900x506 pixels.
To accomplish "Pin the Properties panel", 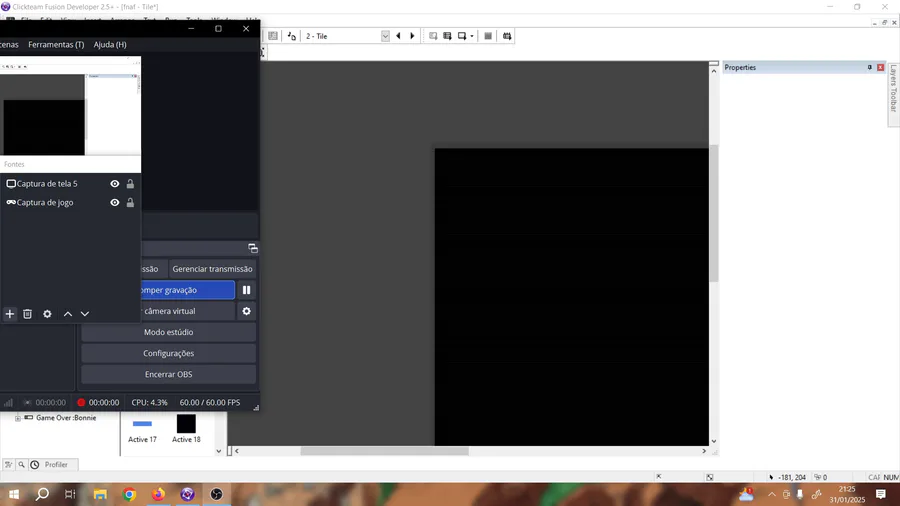I will [x=870, y=67].
